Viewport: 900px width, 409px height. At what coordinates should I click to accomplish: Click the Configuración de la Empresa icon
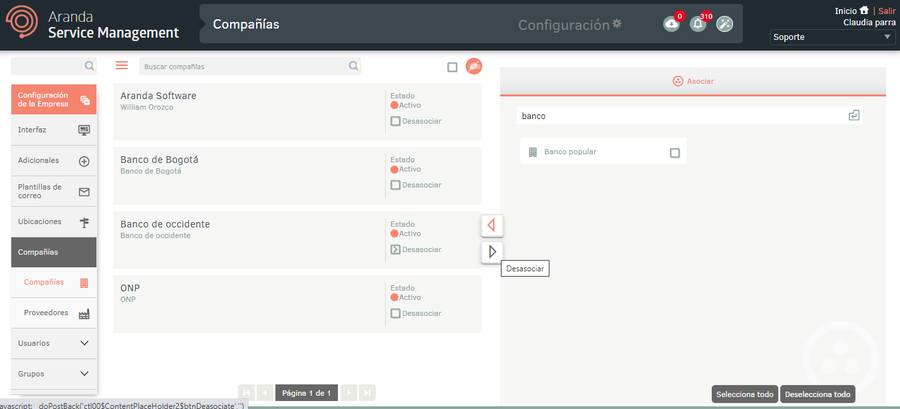(85, 100)
